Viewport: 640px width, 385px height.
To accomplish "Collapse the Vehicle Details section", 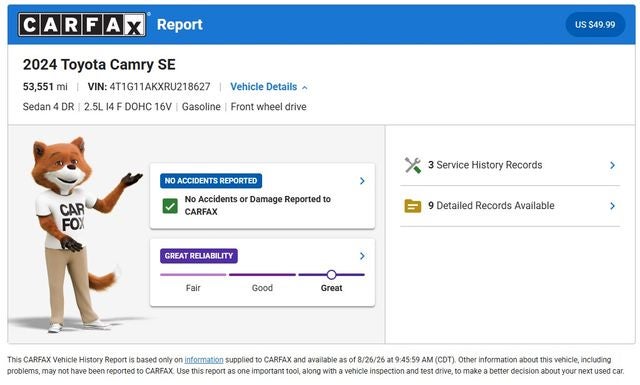I will click(269, 87).
